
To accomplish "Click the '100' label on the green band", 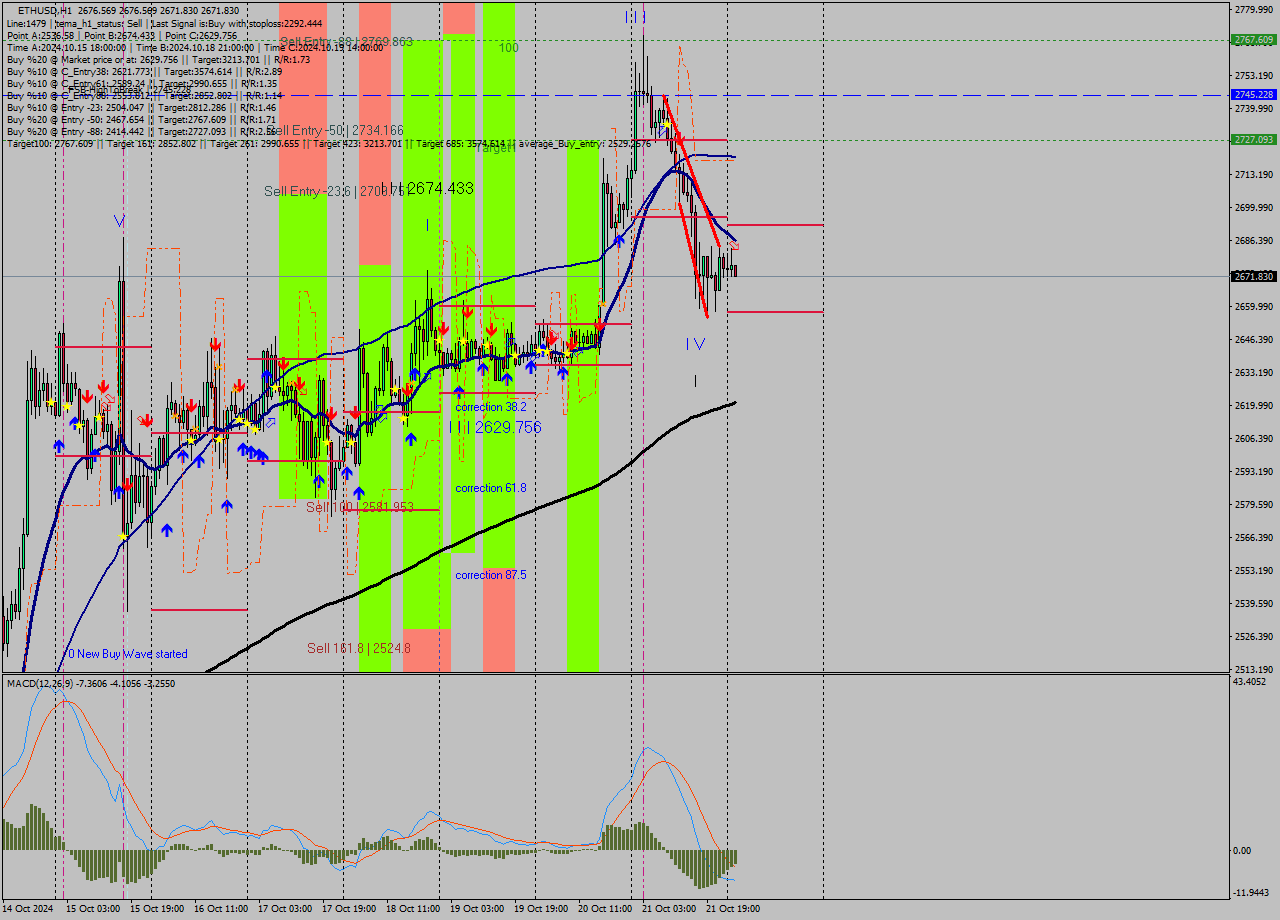I will click(x=509, y=47).
